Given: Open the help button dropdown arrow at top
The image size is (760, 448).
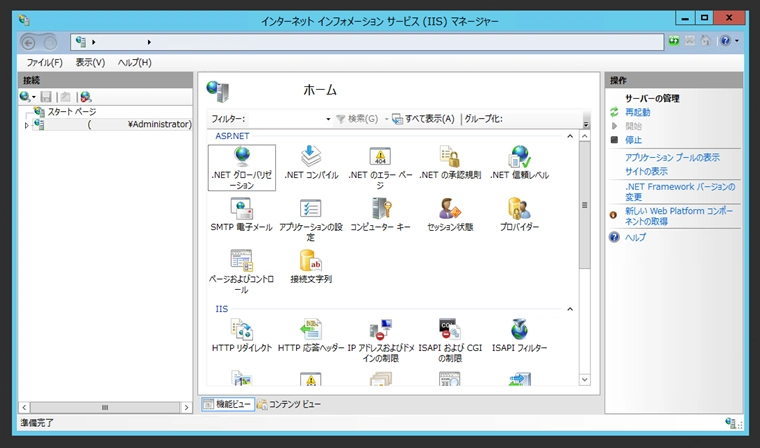Looking at the screenshot, I should pos(737,41).
